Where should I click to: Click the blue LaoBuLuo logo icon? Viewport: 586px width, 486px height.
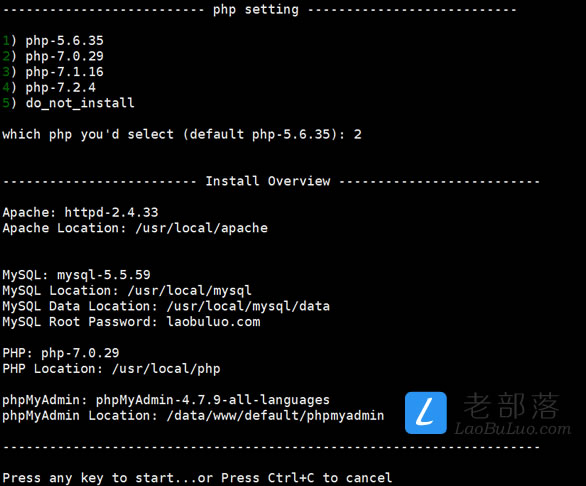coord(426,413)
